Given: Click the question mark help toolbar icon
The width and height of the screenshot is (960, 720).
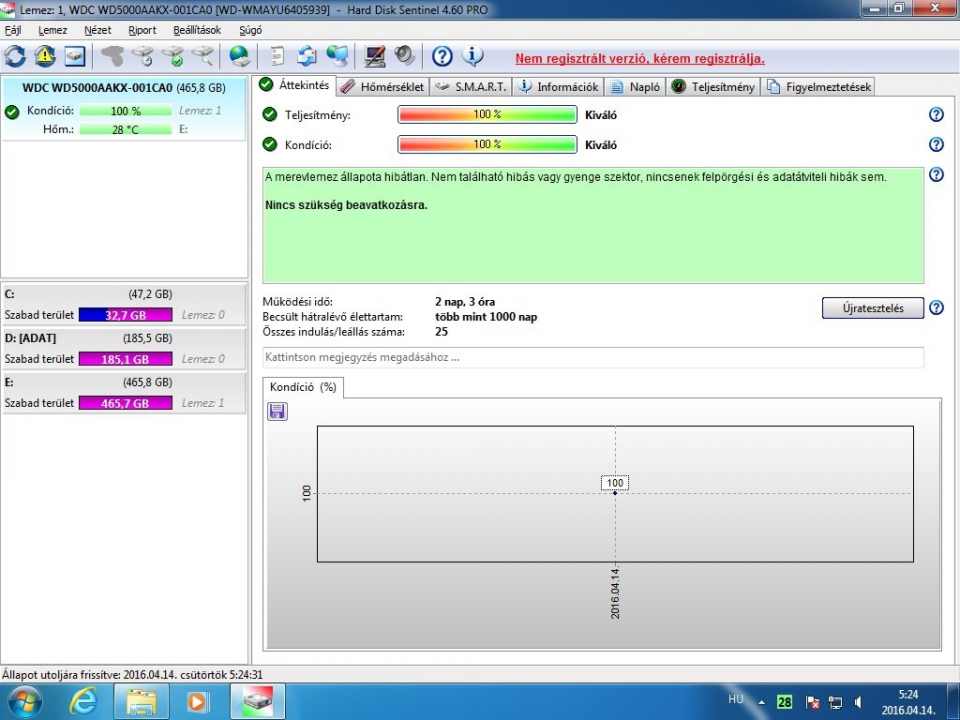Looking at the screenshot, I should pos(442,56).
